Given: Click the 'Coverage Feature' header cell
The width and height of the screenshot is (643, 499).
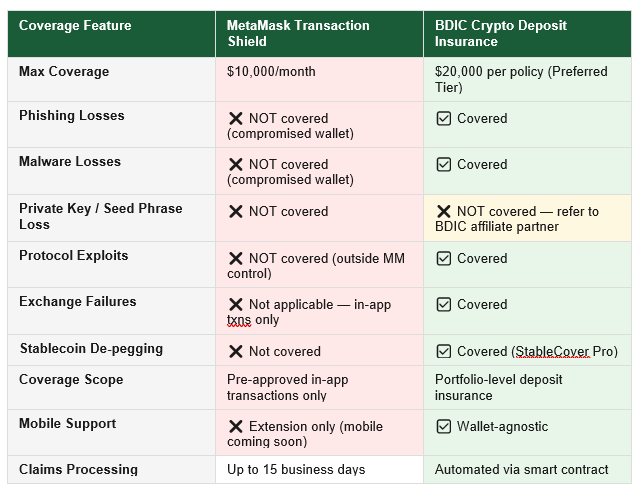Looking at the screenshot, I should click(111, 34).
